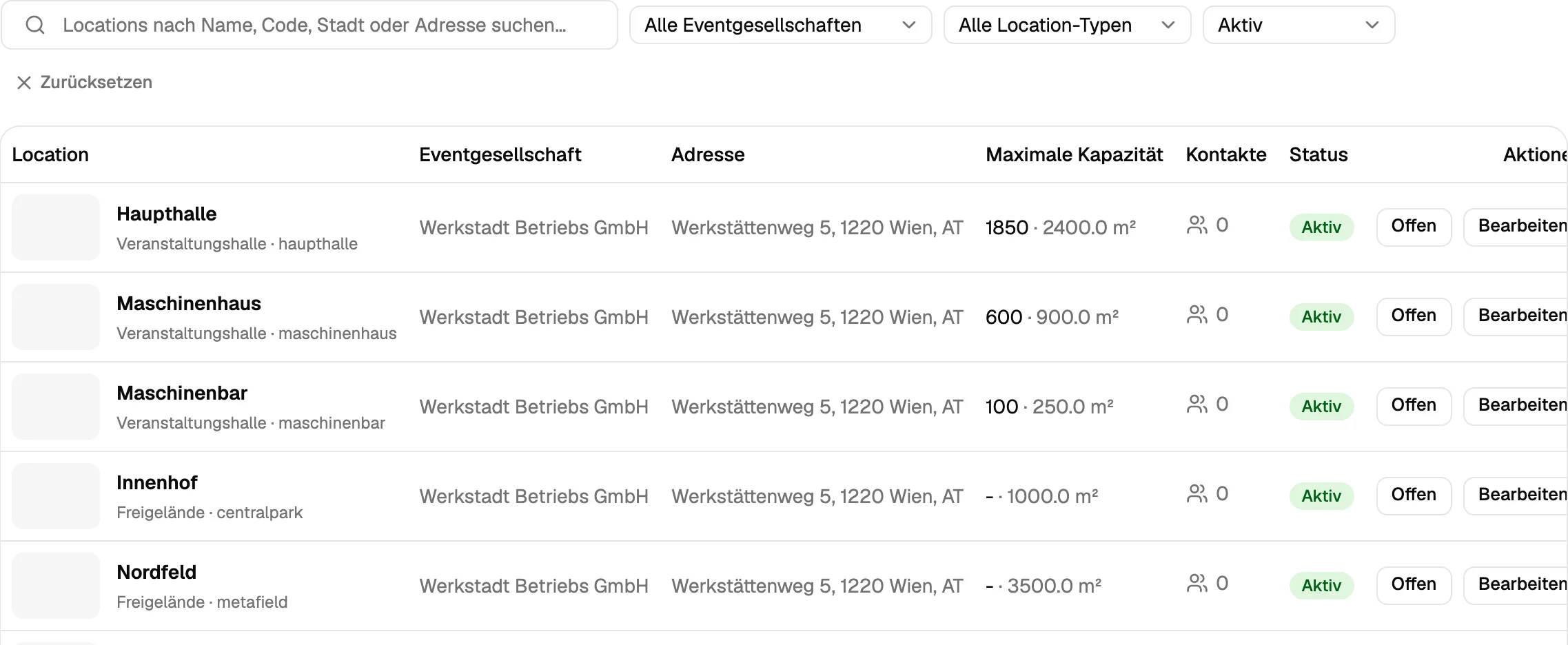1568x645 pixels.
Task: Click Offen in the Nordfeld row
Action: 1414,585
